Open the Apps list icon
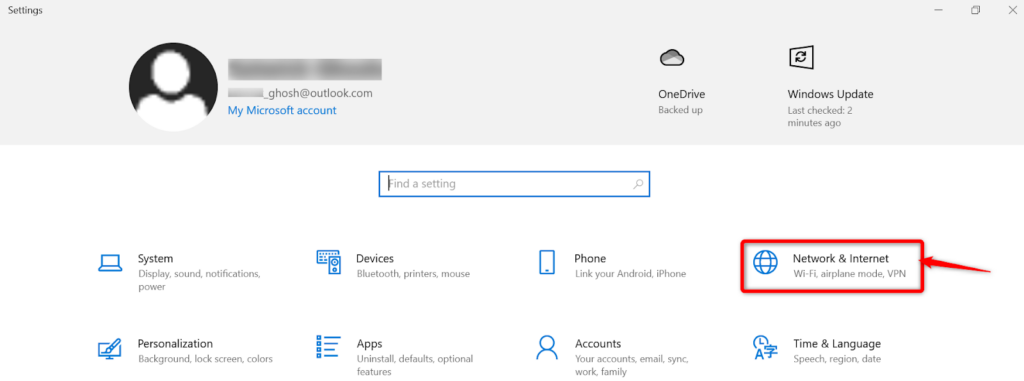The height and width of the screenshot is (381, 1024). tap(328, 348)
